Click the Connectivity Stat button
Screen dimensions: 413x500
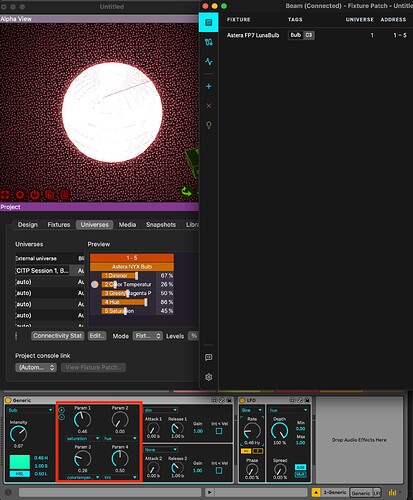[x=58, y=336]
